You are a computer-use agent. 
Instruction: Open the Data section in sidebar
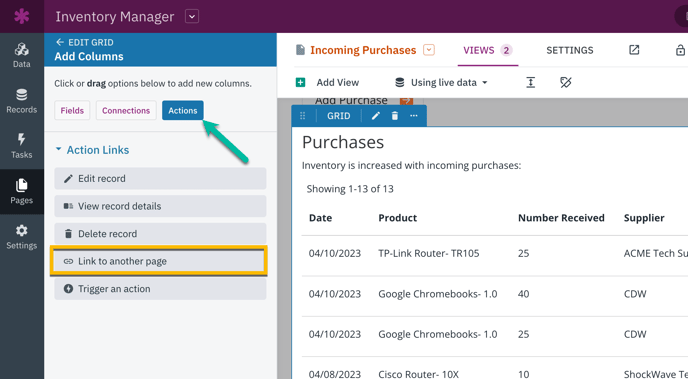point(22,55)
